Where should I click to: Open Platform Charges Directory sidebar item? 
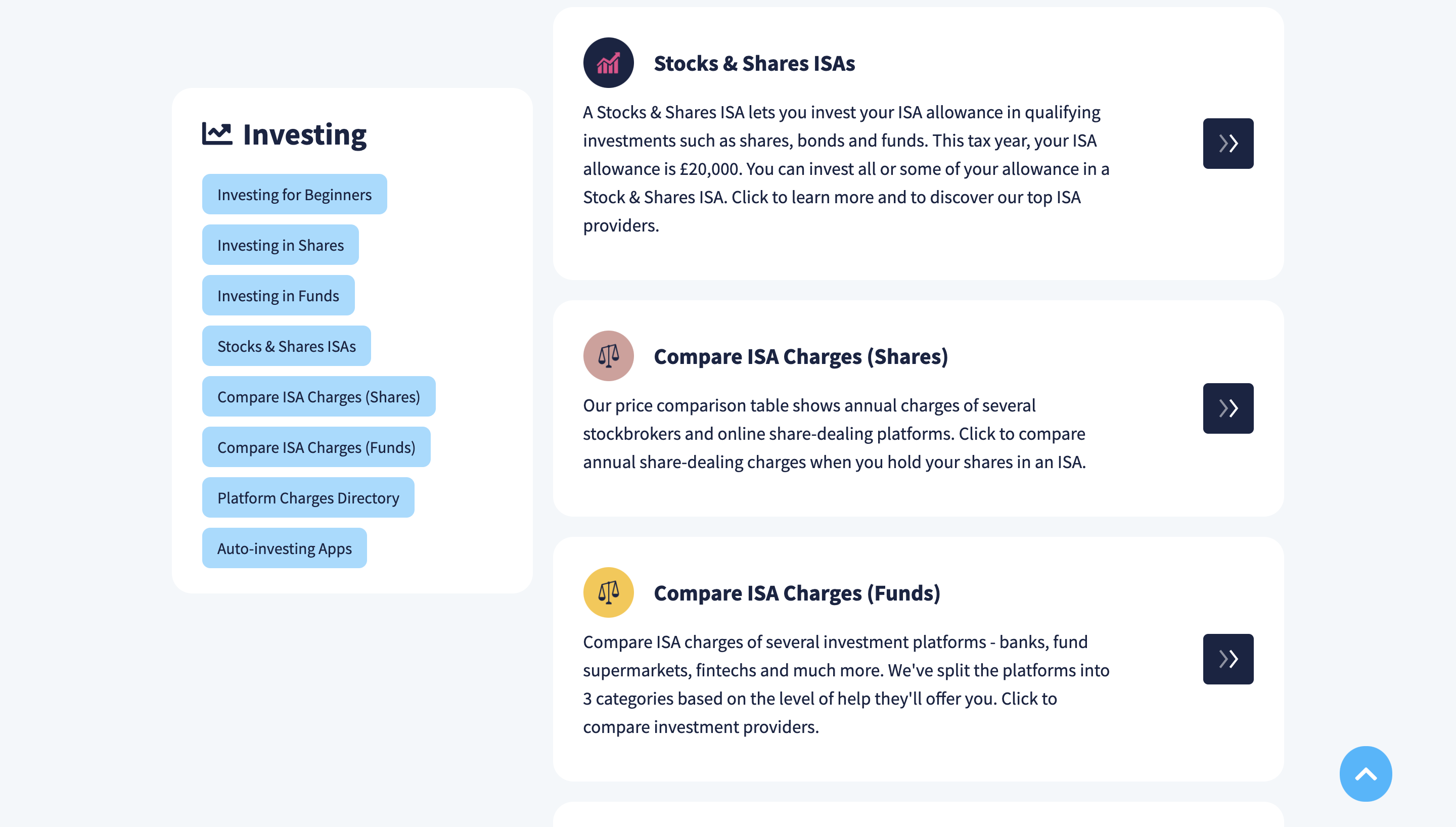[x=308, y=497]
